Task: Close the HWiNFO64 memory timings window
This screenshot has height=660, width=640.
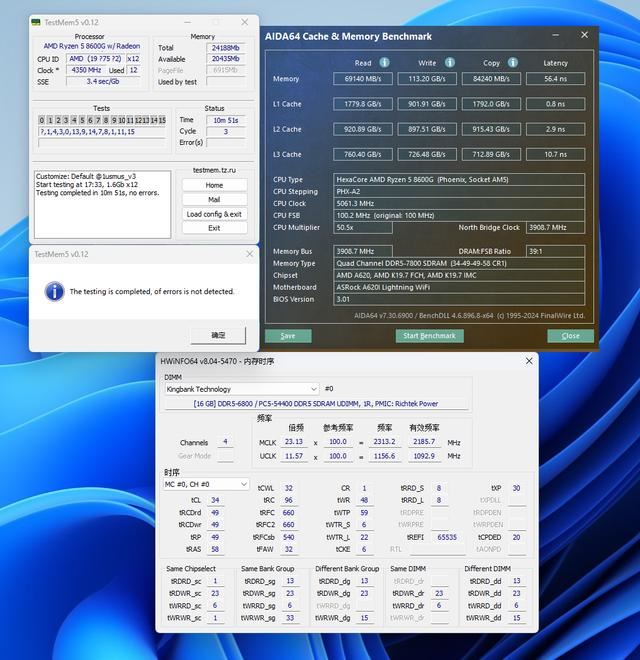Action: coord(528,360)
